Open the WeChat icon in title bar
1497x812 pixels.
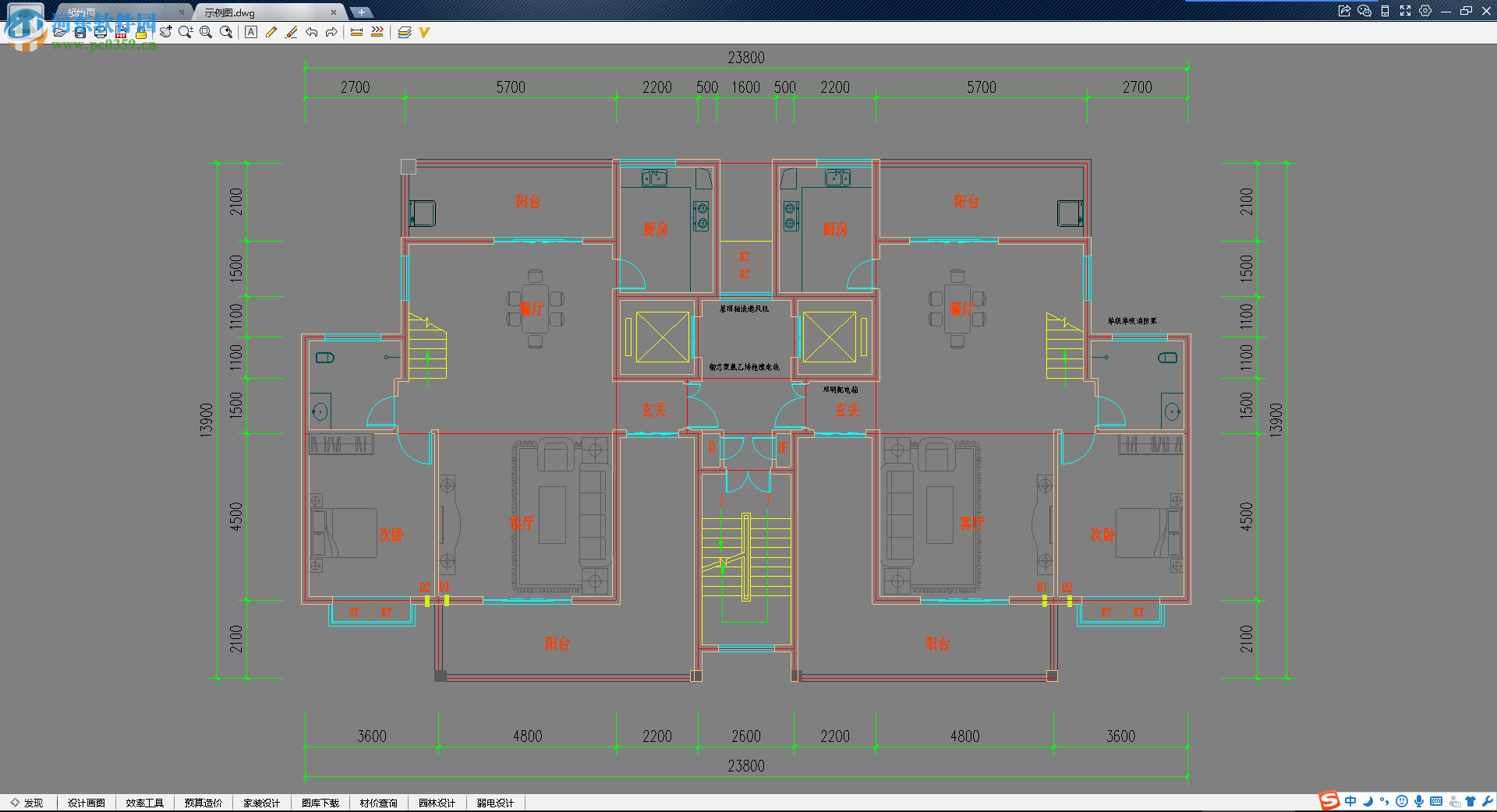click(1364, 11)
